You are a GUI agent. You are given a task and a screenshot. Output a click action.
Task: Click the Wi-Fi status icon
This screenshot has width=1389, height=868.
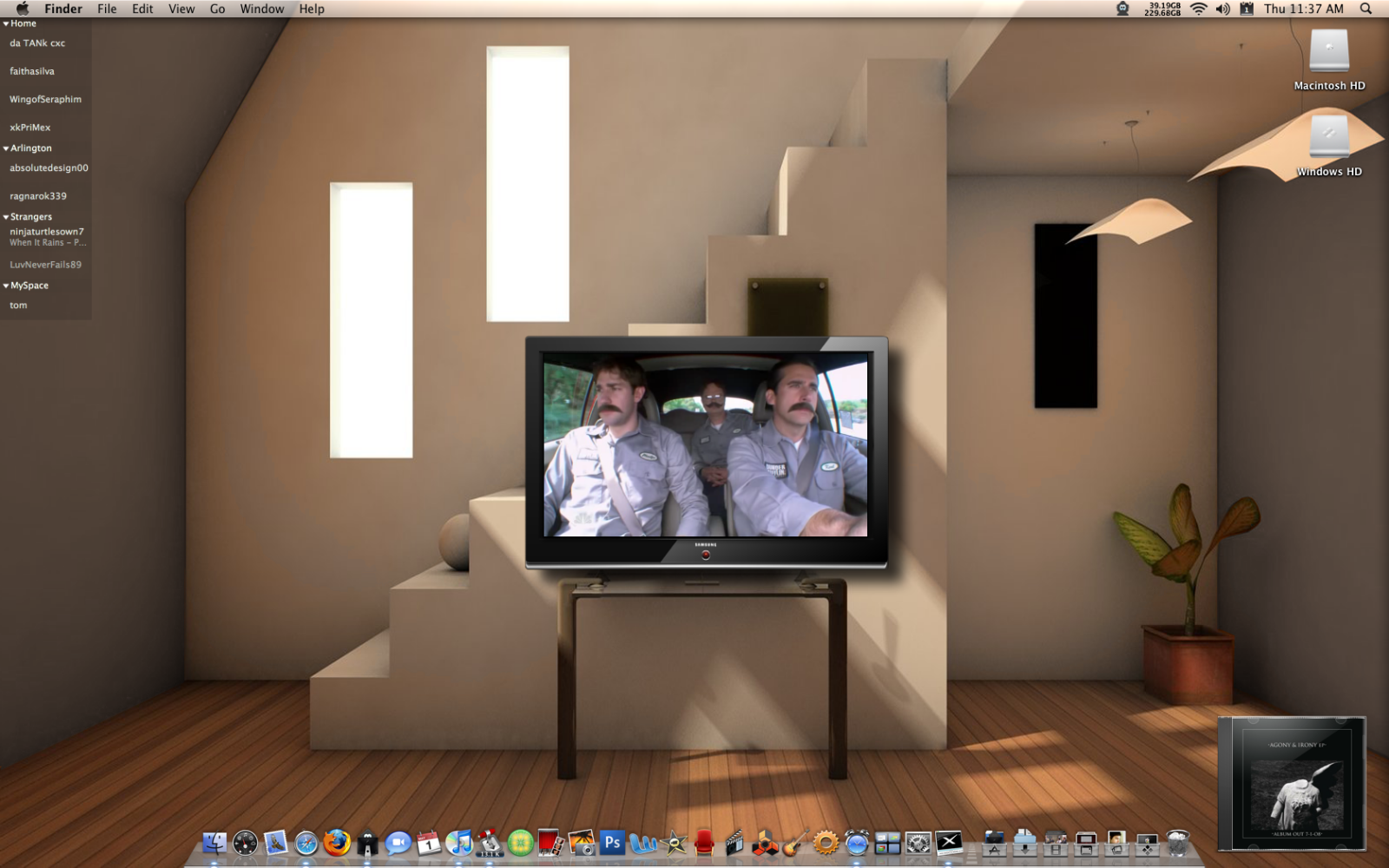[1199, 9]
